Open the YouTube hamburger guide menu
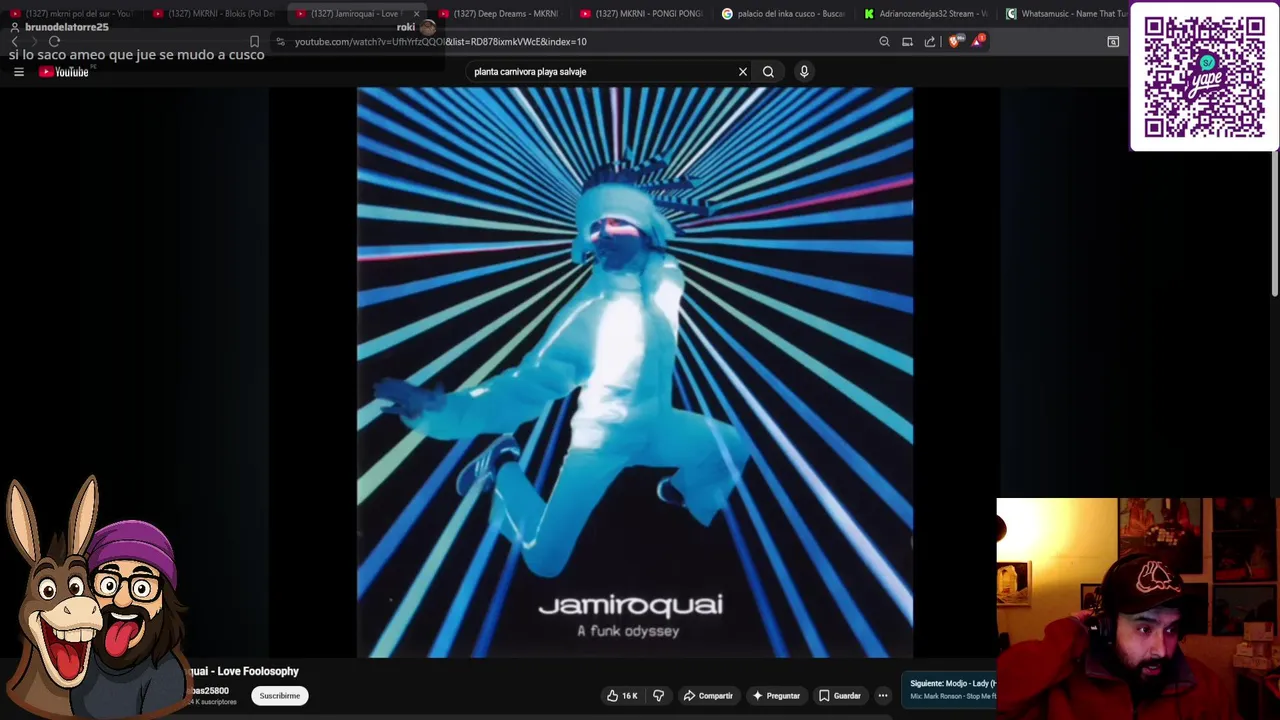 18,72
